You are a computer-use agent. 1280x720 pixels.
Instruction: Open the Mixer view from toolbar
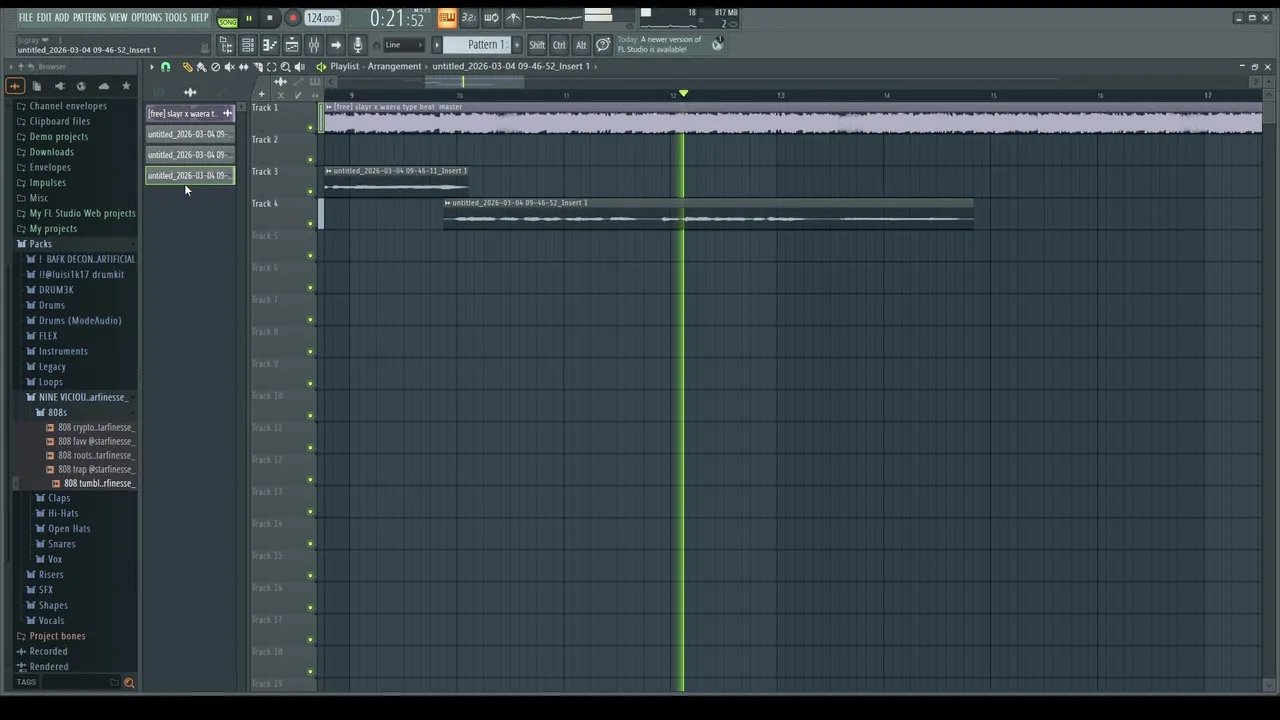pyautogui.click(x=314, y=45)
